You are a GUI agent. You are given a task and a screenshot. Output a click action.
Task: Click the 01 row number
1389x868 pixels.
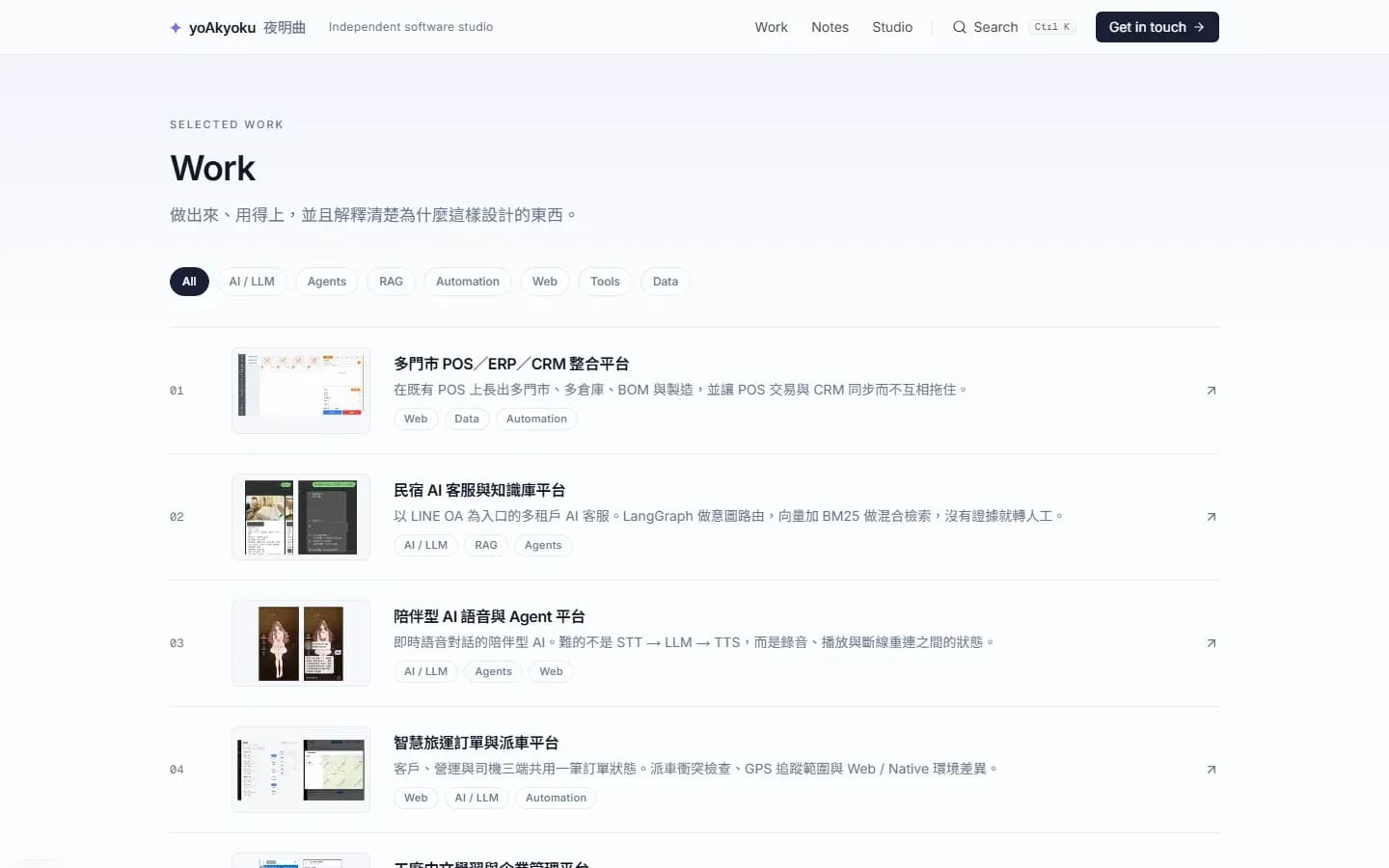tap(177, 391)
